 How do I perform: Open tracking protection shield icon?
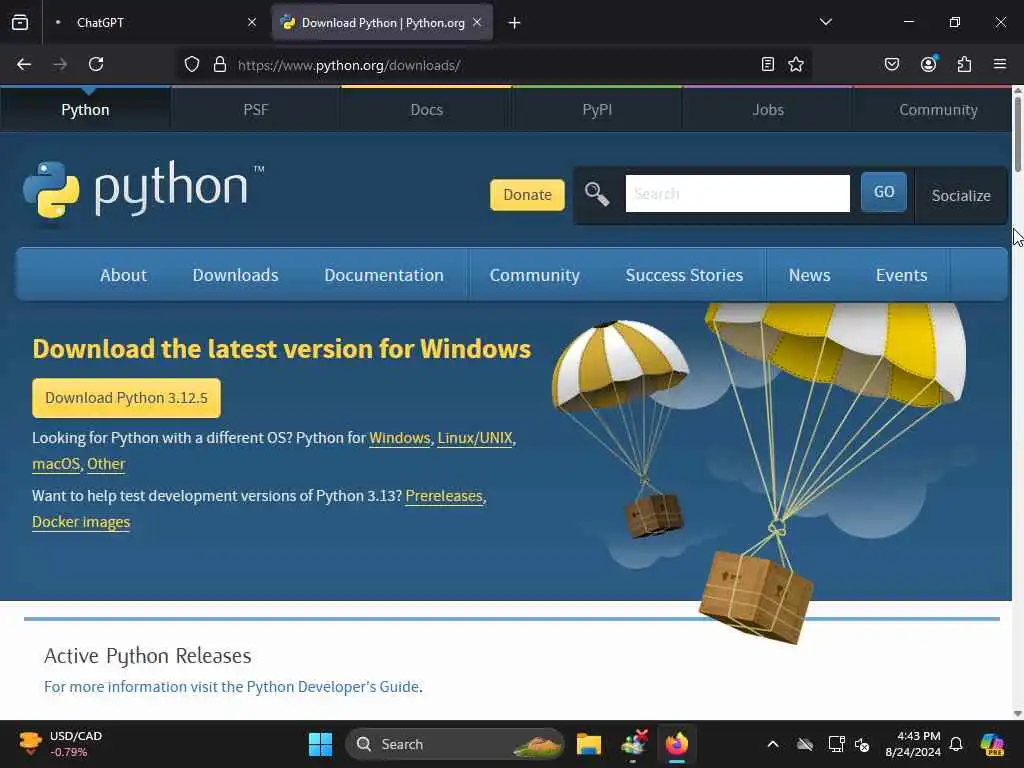point(191,64)
